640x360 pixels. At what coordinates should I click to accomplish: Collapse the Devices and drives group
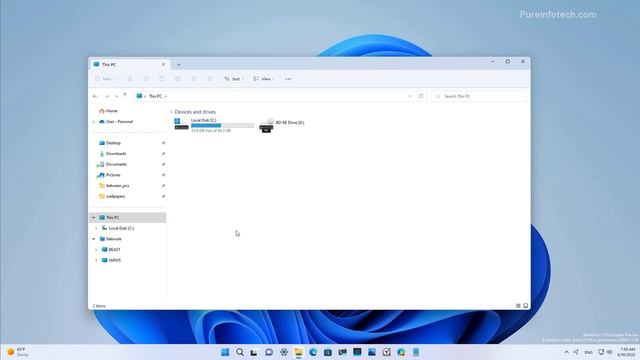tap(171, 112)
